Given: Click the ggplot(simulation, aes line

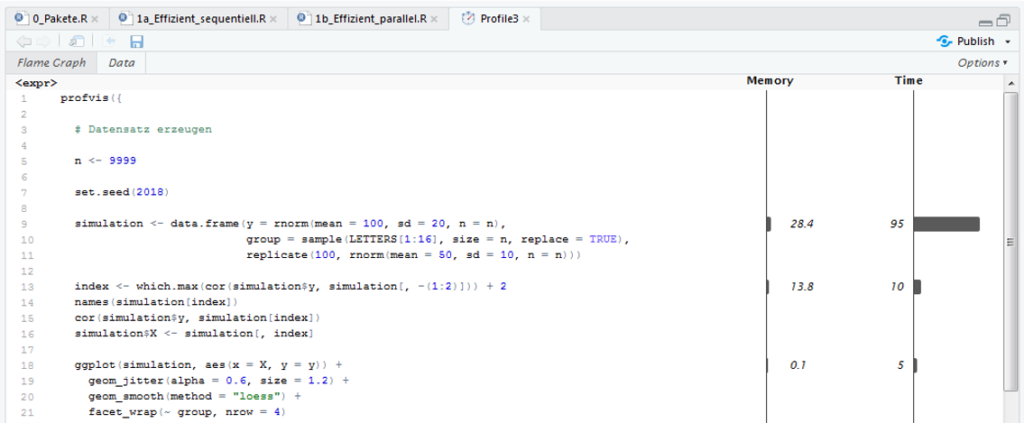Looking at the screenshot, I should coord(208,366).
